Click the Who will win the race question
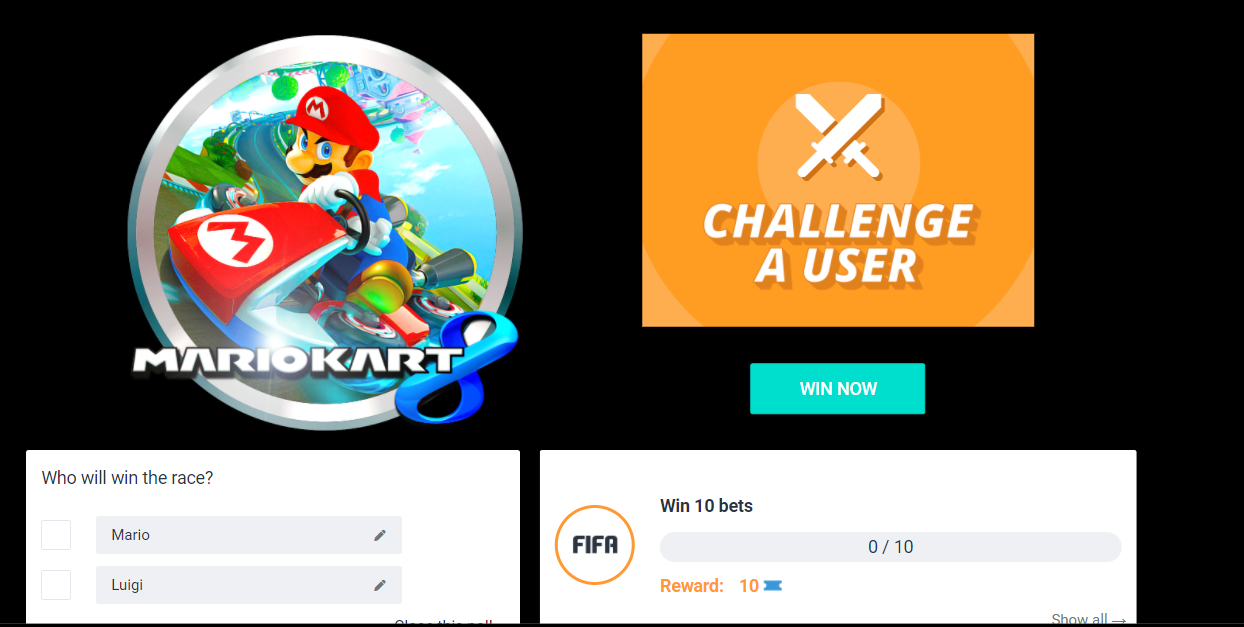Screen dimensions: 1244x627 point(128,478)
